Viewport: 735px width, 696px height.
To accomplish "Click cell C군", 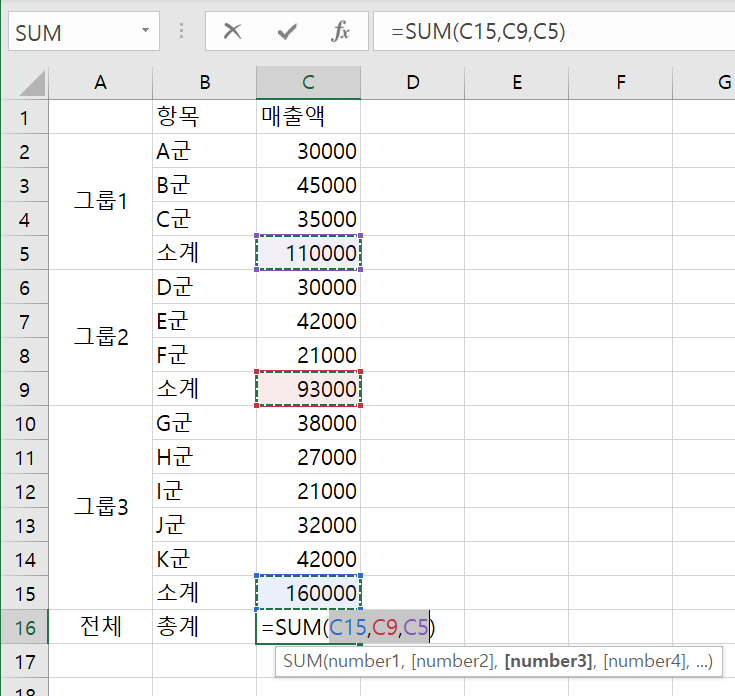I will (204, 219).
